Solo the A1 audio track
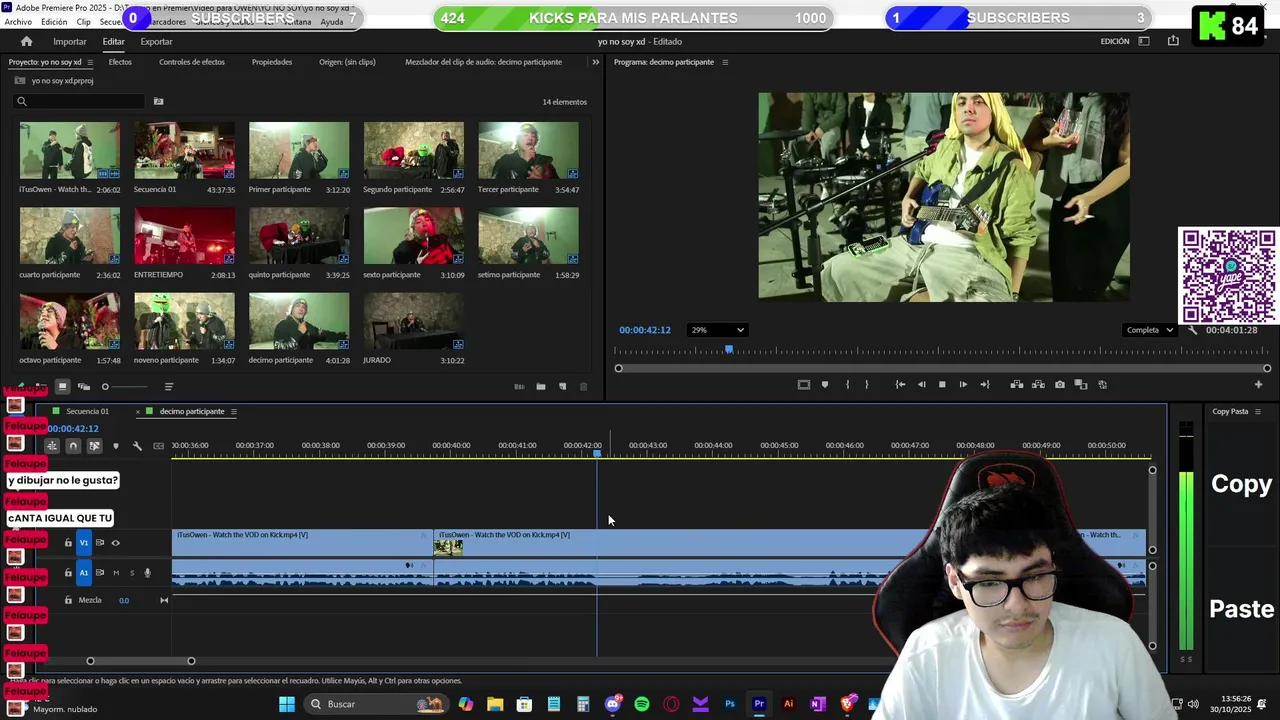Image resolution: width=1280 pixels, height=720 pixels. click(132, 573)
